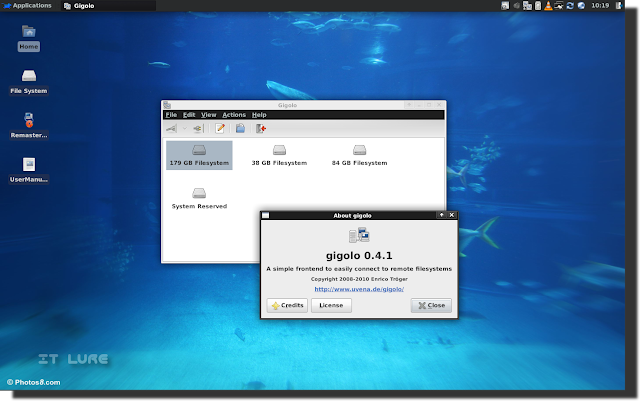Select the 179 GB Filesystem drive
The height and width of the screenshot is (401, 640).
[199, 155]
